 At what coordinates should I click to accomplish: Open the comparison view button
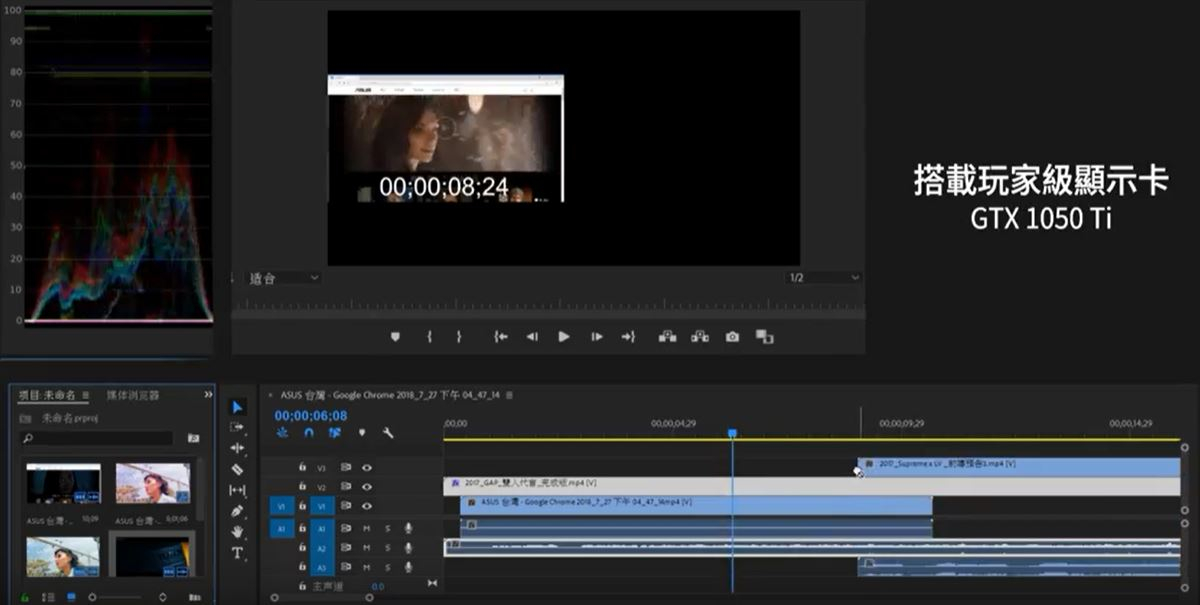[765, 337]
